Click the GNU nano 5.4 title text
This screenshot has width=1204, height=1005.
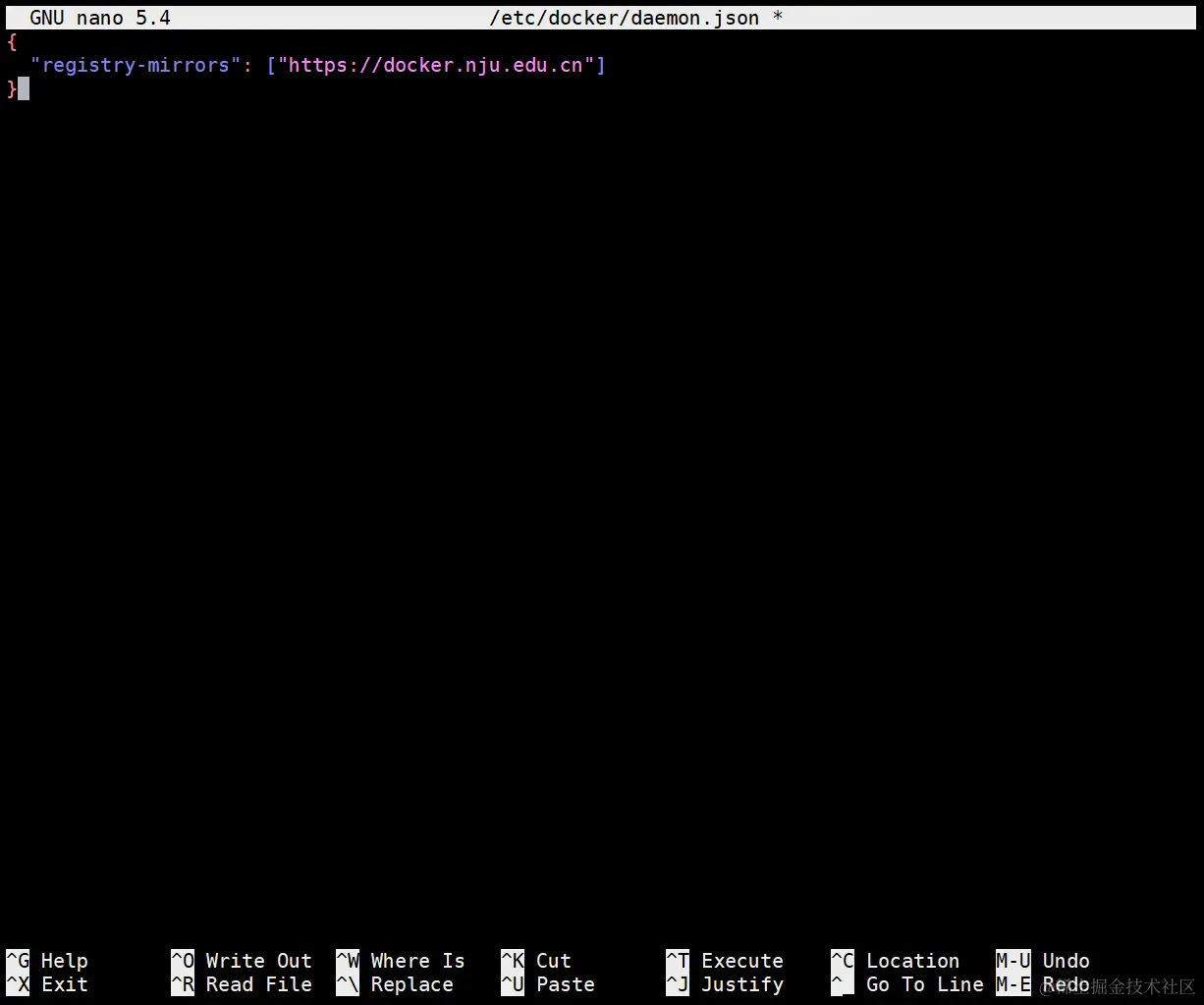(100, 18)
